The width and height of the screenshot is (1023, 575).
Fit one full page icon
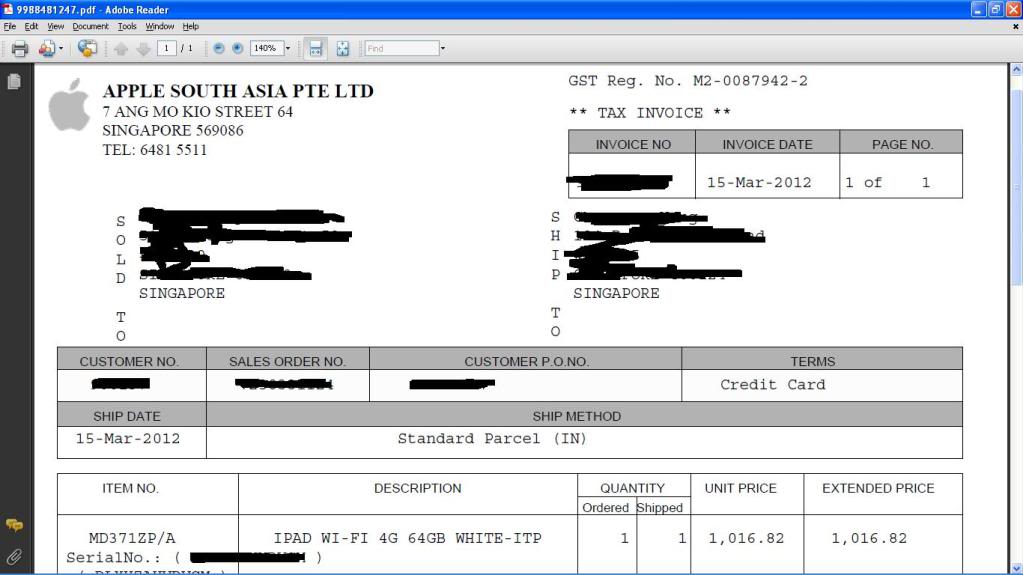(x=343, y=48)
